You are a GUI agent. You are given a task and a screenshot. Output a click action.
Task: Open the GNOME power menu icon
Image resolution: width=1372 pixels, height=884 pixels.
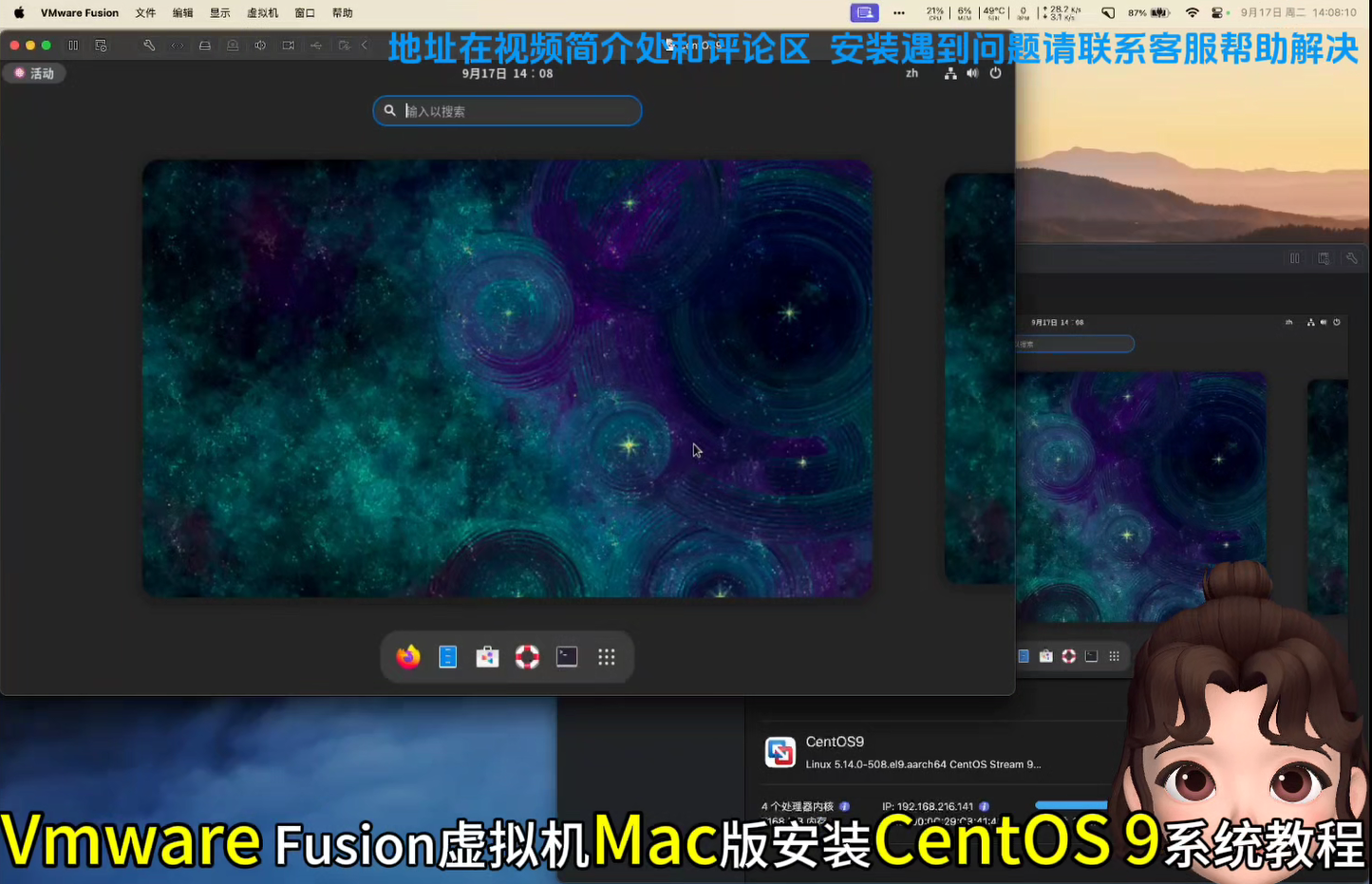click(x=995, y=73)
